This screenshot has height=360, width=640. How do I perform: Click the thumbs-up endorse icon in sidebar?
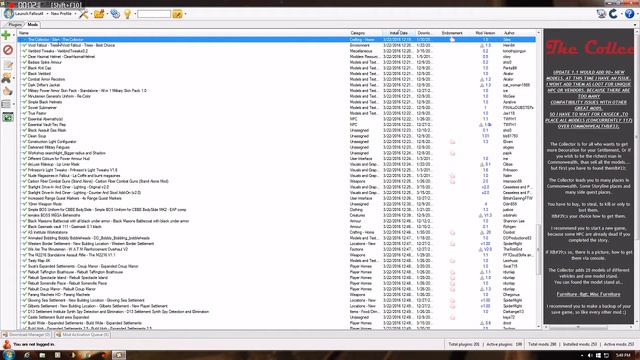pyautogui.click(x=7, y=91)
